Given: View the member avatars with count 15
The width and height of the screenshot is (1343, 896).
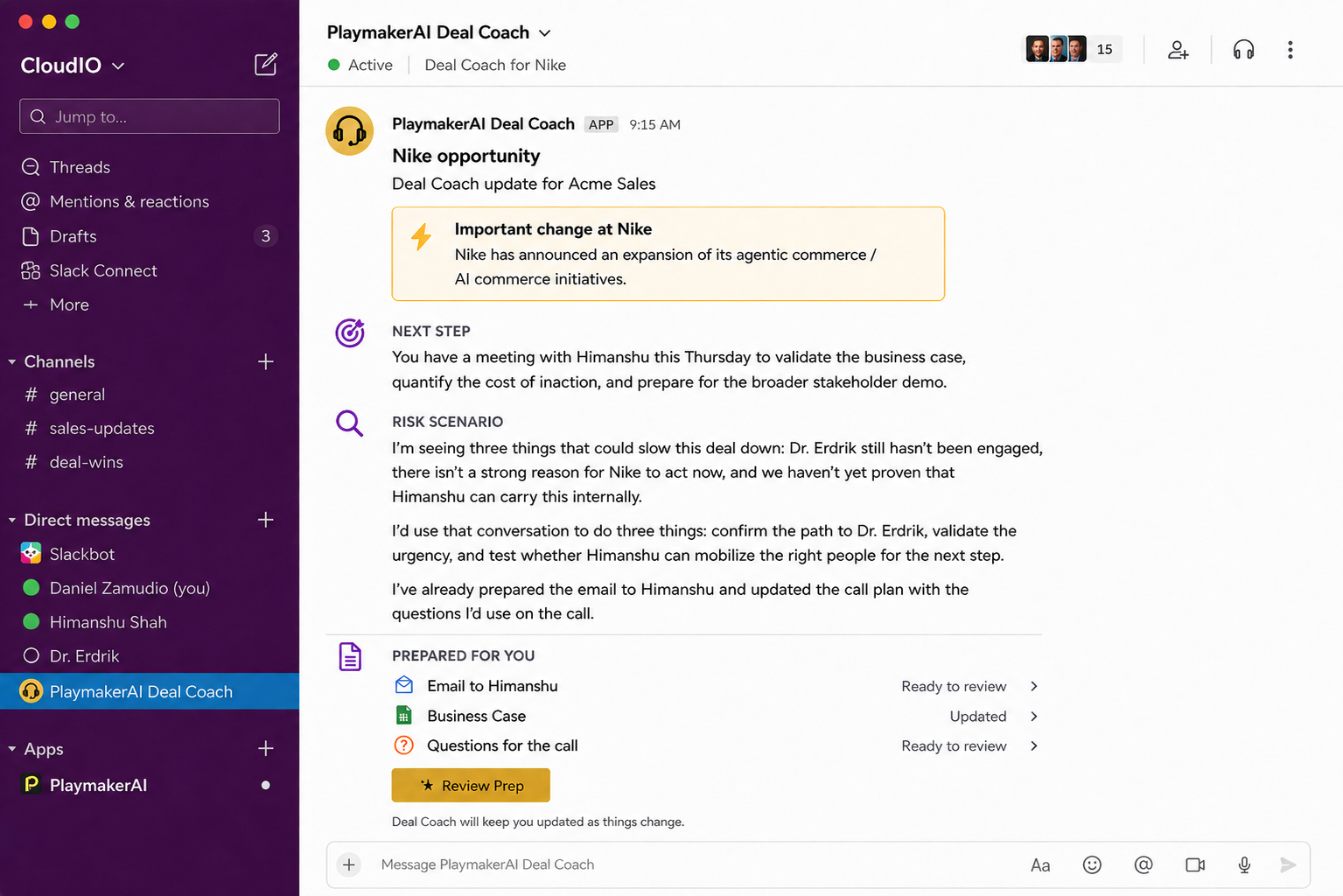Looking at the screenshot, I should (x=1073, y=49).
